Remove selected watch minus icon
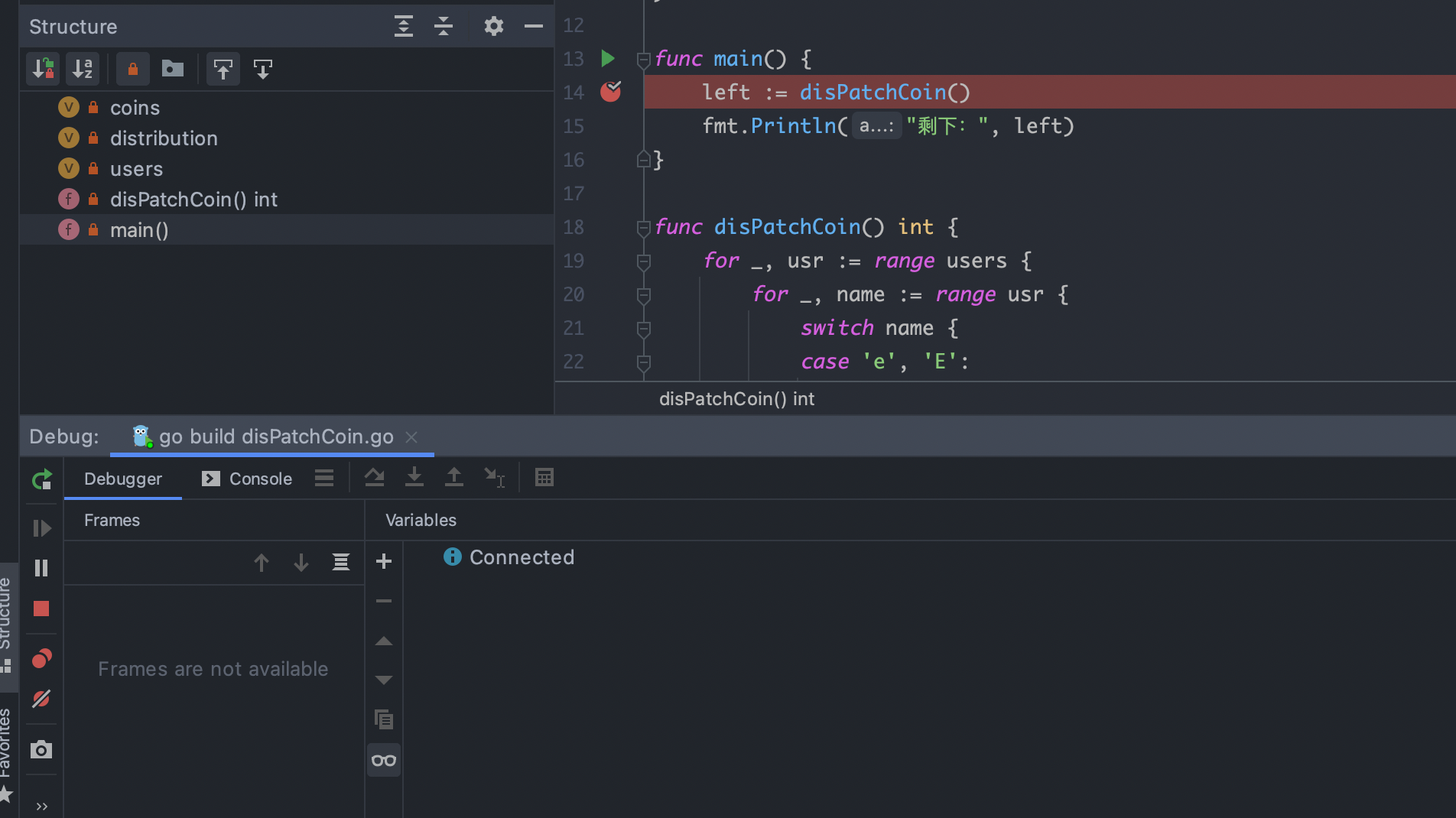 [x=384, y=601]
